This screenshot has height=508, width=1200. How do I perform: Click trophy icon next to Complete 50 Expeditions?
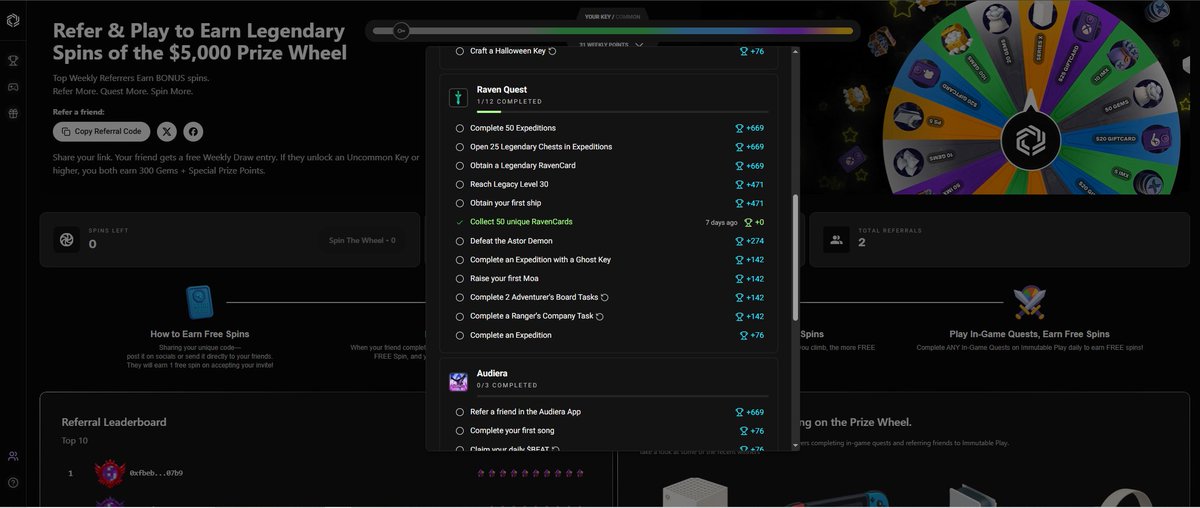pyautogui.click(x=740, y=128)
